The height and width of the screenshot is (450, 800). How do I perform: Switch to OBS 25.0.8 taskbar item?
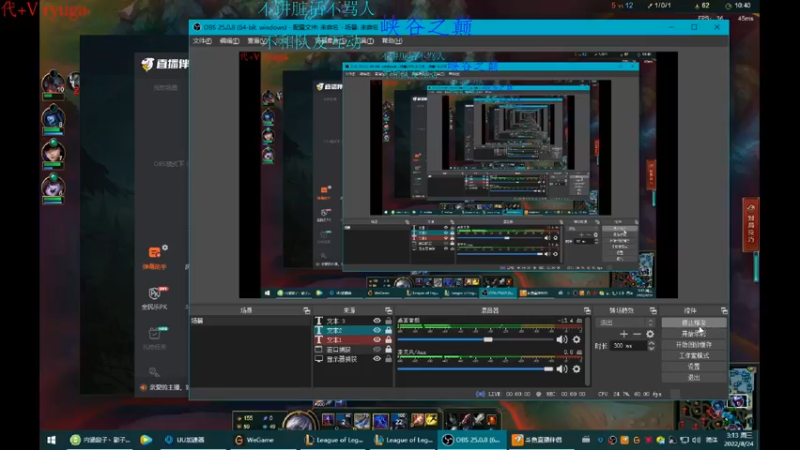click(x=471, y=440)
